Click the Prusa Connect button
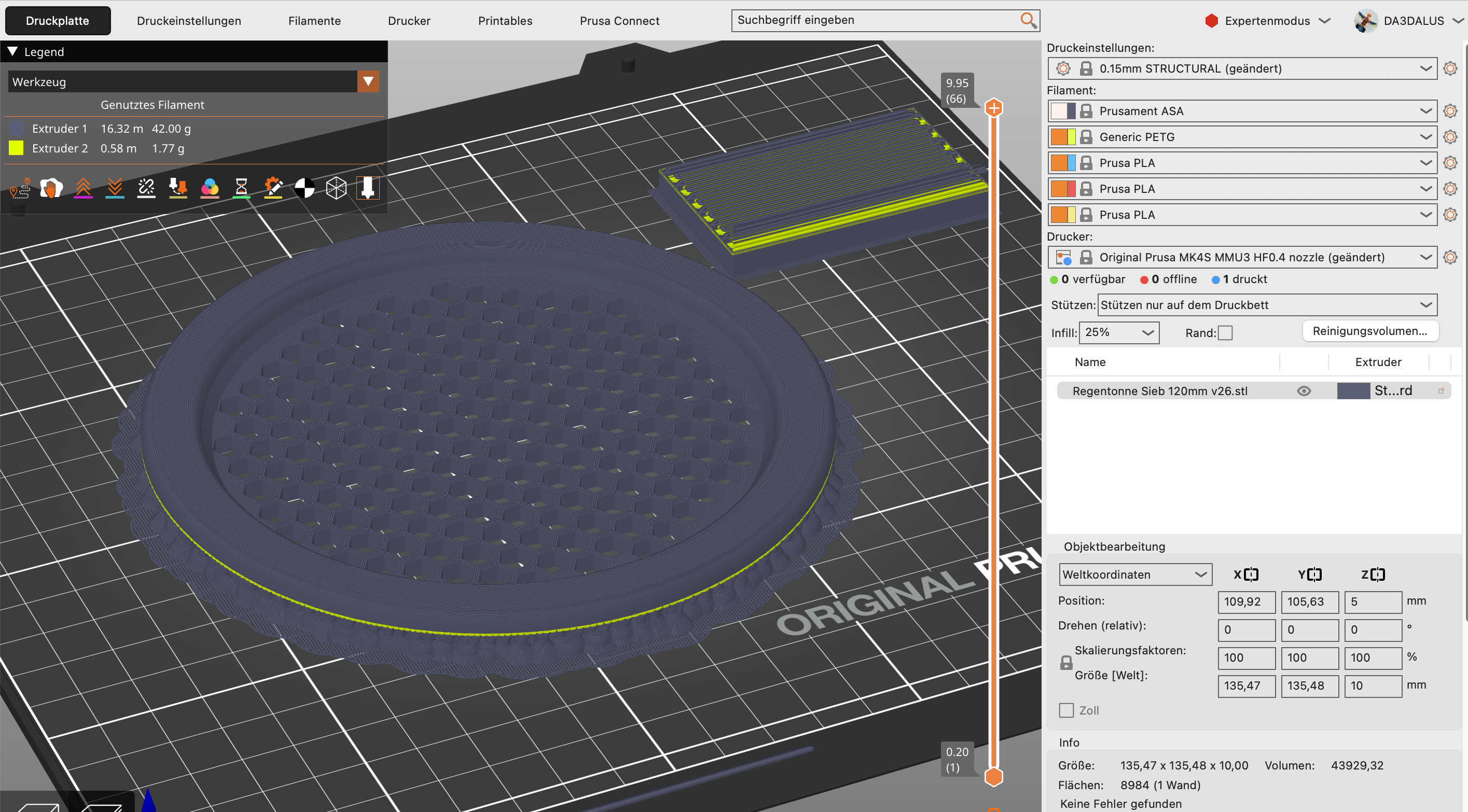Image resolution: width=1468 pixels, height=812 pixels. click(x=619, y=21)
